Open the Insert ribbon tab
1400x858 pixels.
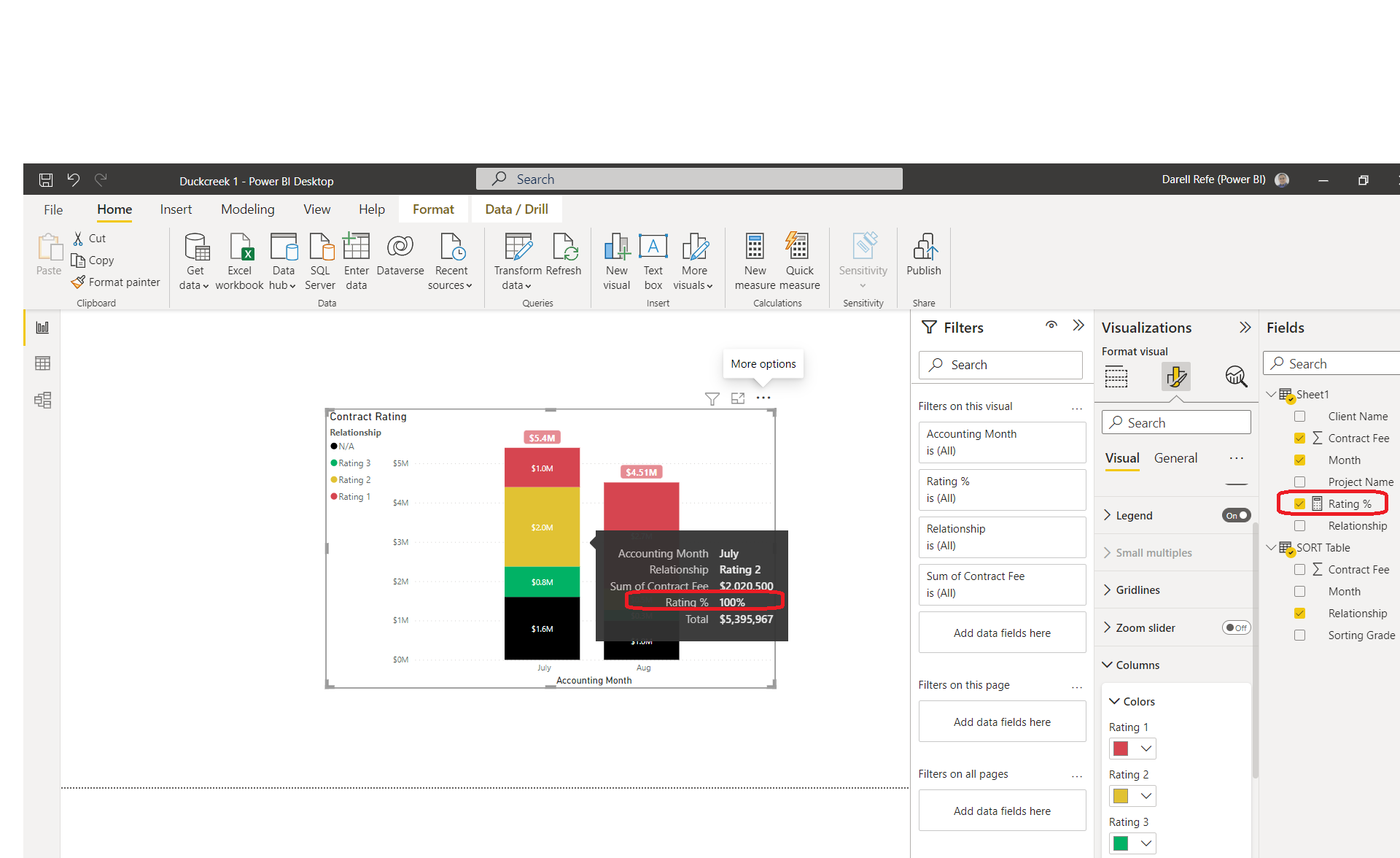176,209
